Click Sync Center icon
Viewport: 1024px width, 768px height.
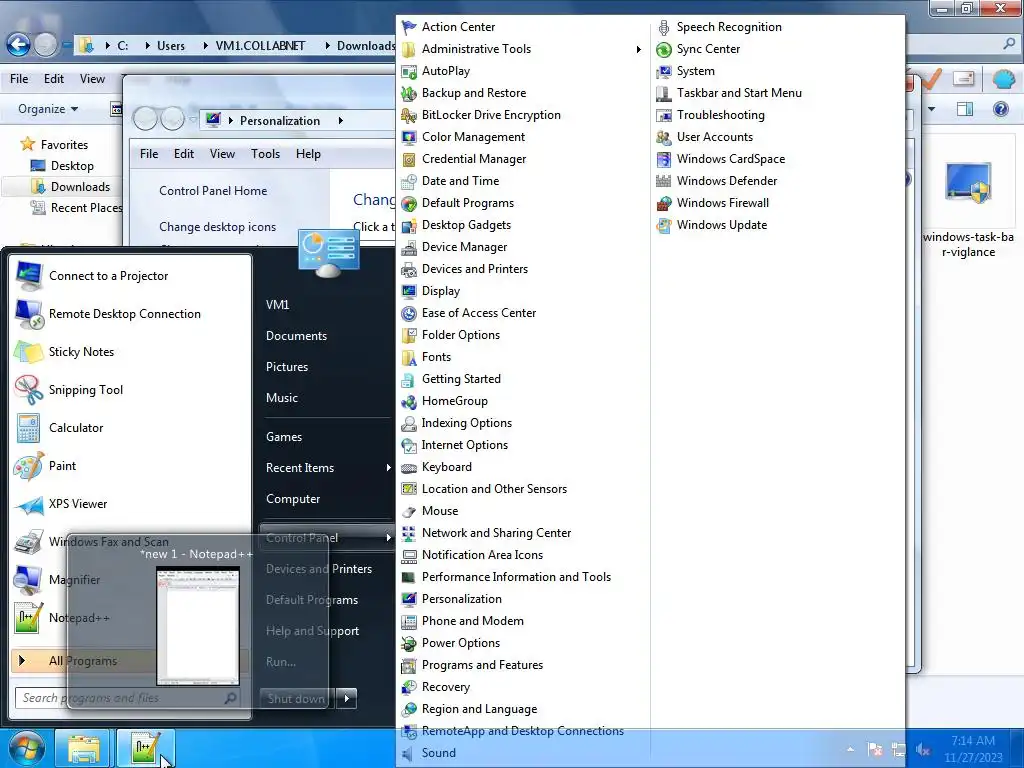[664, 50]
